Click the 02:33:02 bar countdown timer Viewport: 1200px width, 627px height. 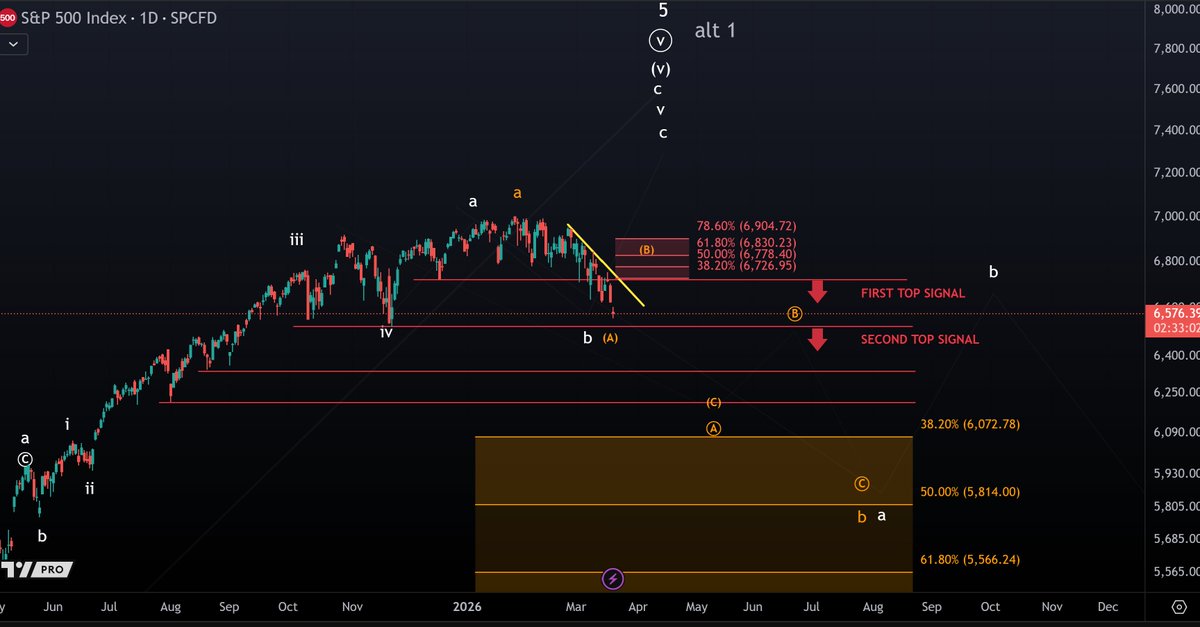point(1176,327)
